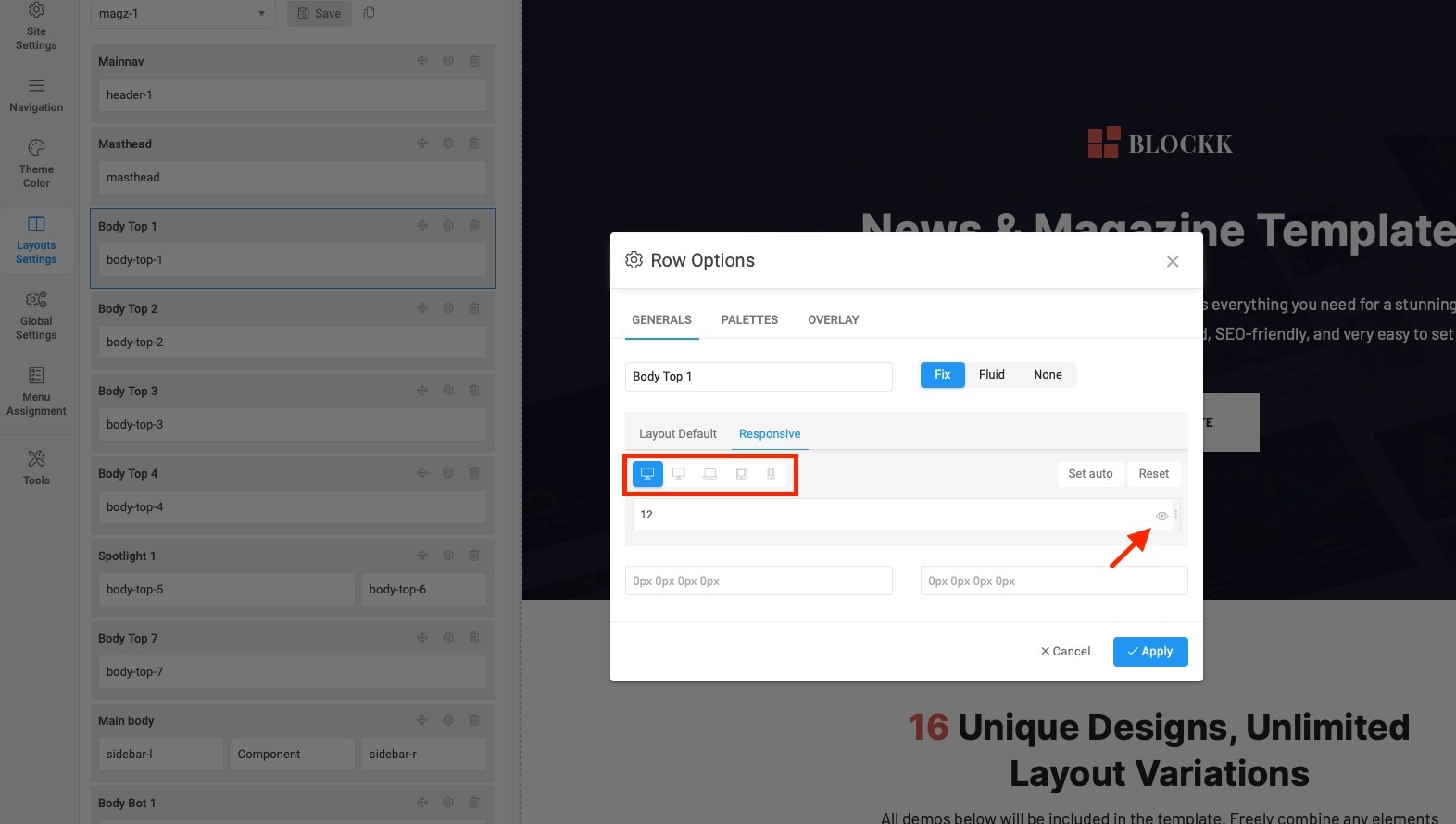This screenshot has width=1456, height=824.
Task: Save the layout
Action: [x=320, y=14]
